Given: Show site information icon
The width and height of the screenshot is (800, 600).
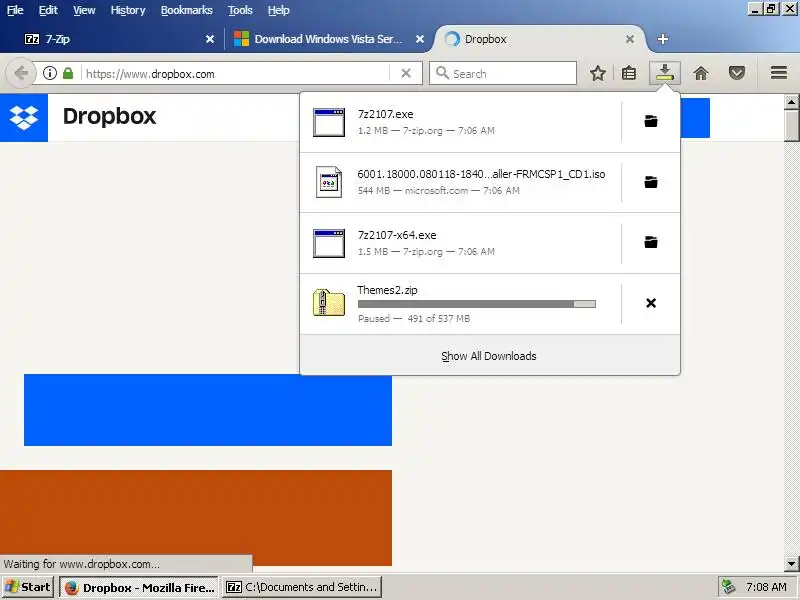Looking at the screenshot, I should click(49, 73).
